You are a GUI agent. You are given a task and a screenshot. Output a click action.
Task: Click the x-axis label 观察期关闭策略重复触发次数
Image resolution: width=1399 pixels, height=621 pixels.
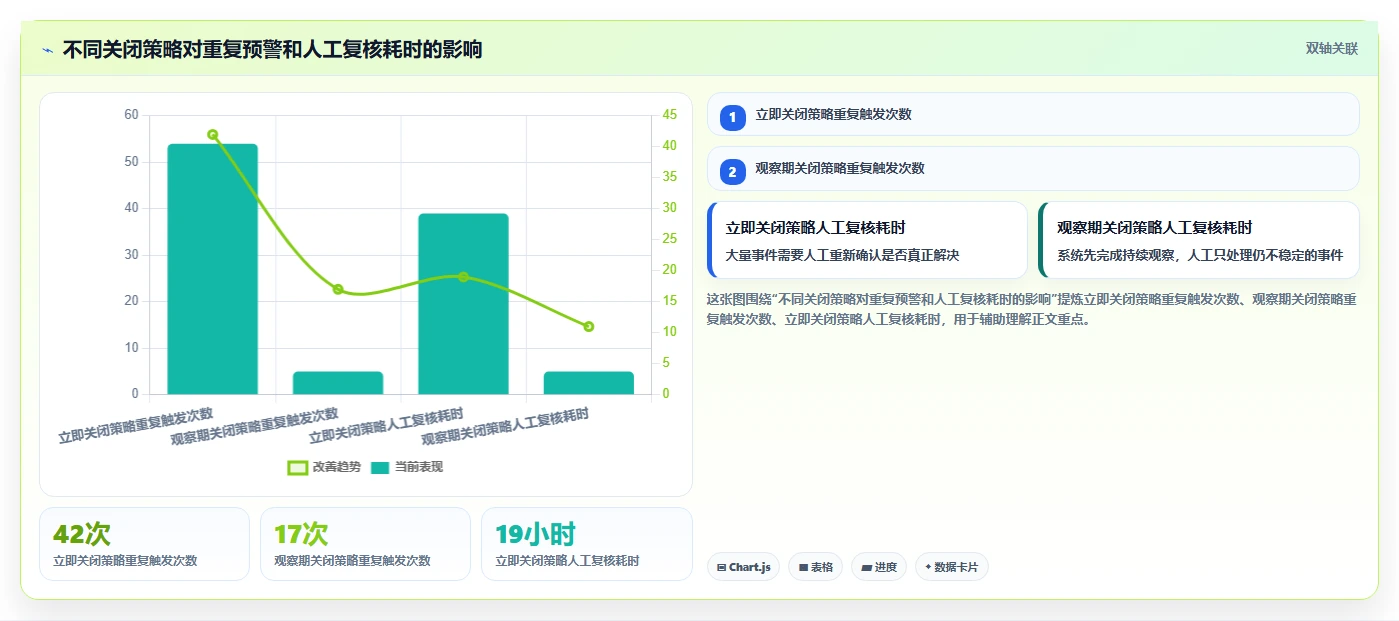(255, 427)
